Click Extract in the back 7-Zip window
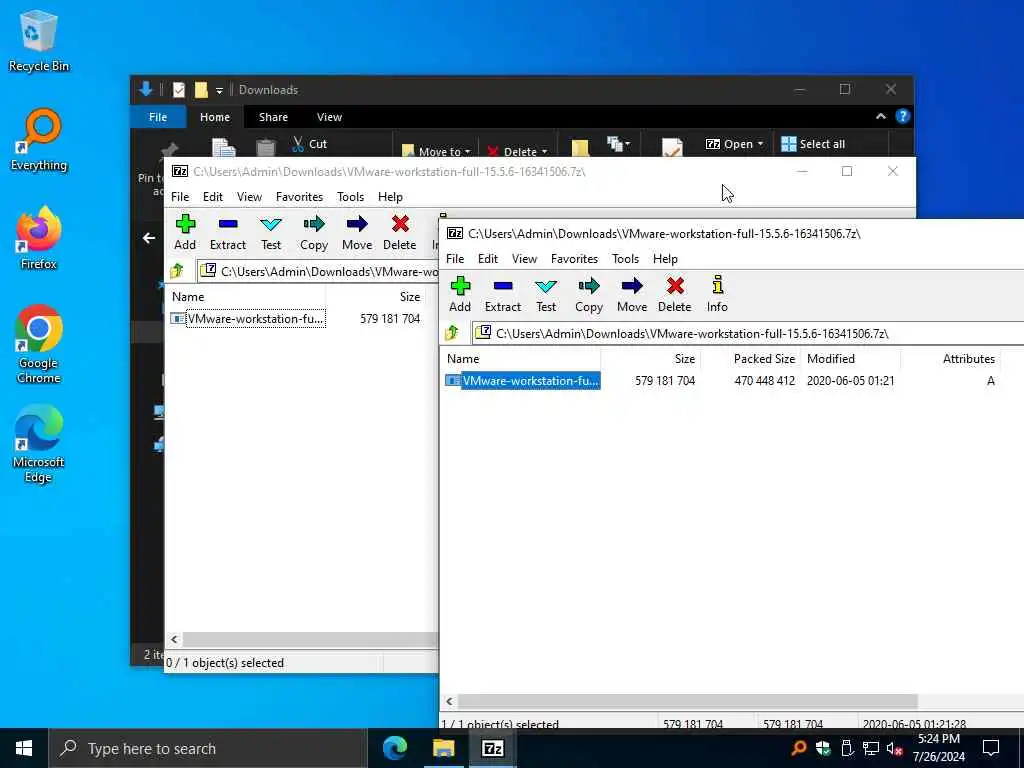 tap(228, 232)
